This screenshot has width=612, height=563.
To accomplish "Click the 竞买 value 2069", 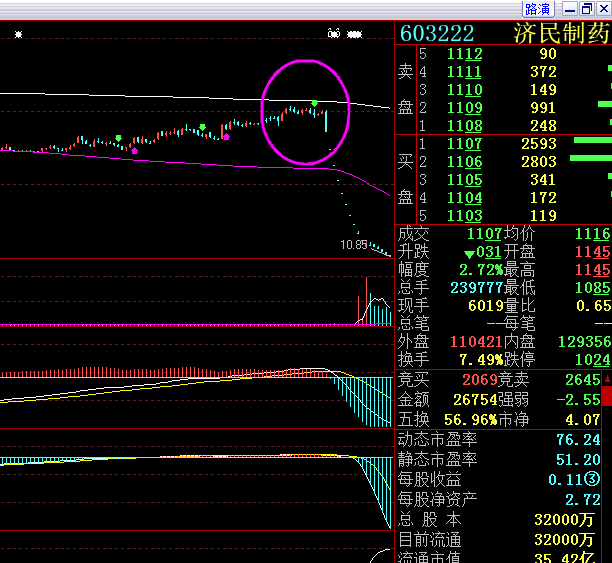I will (x=479, y=379).
